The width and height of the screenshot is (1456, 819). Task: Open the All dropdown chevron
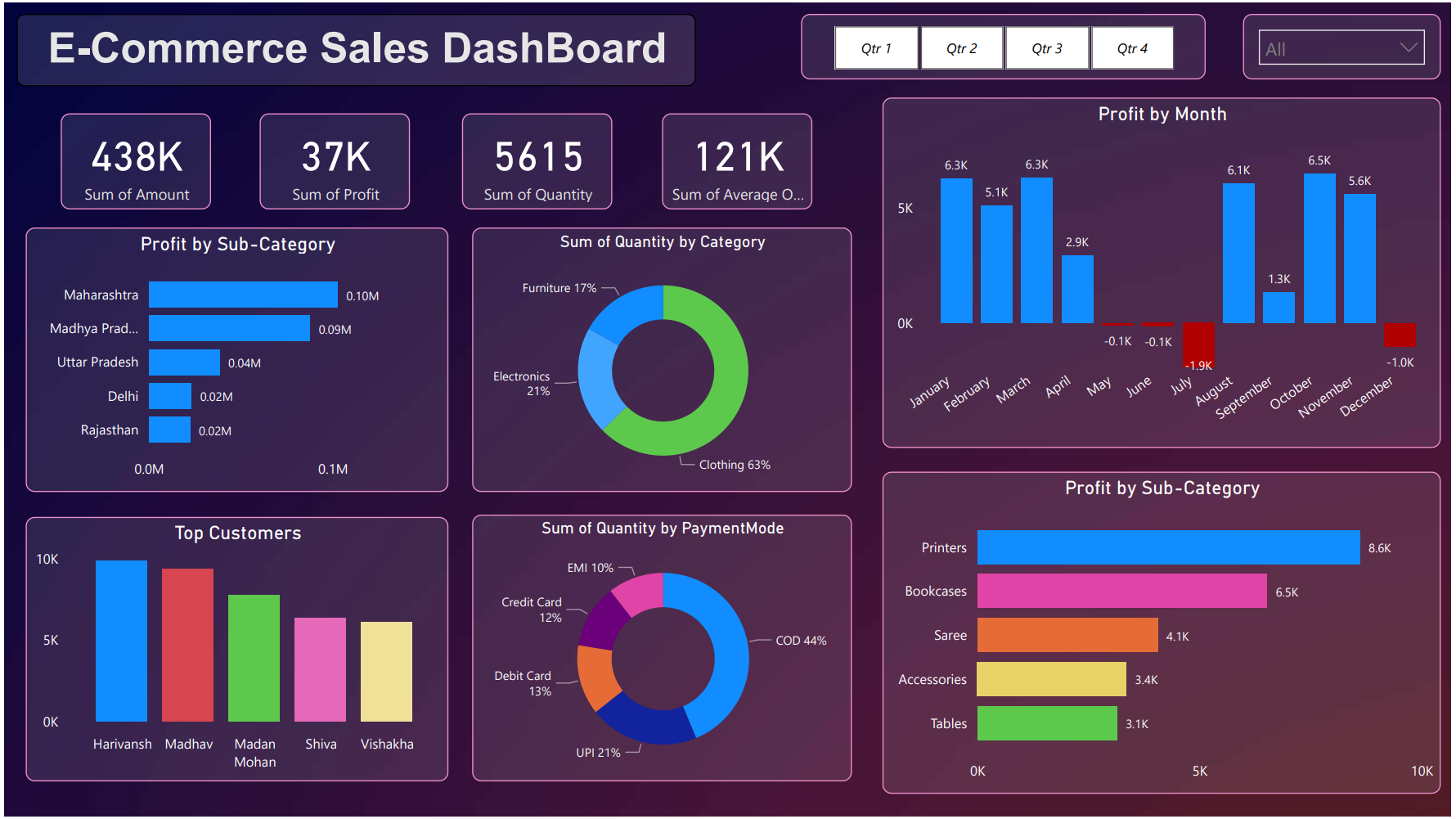coord(1408,47)
